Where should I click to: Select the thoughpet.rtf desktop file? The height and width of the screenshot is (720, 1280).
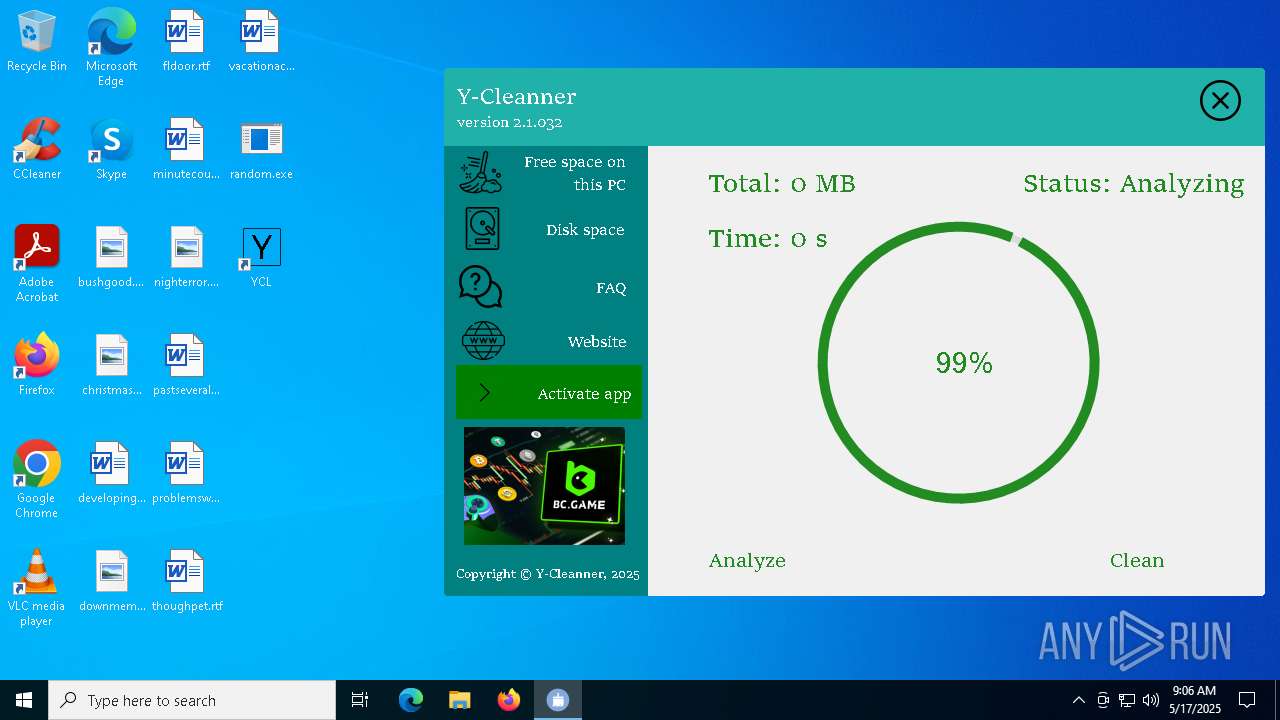tap(186, 582)
